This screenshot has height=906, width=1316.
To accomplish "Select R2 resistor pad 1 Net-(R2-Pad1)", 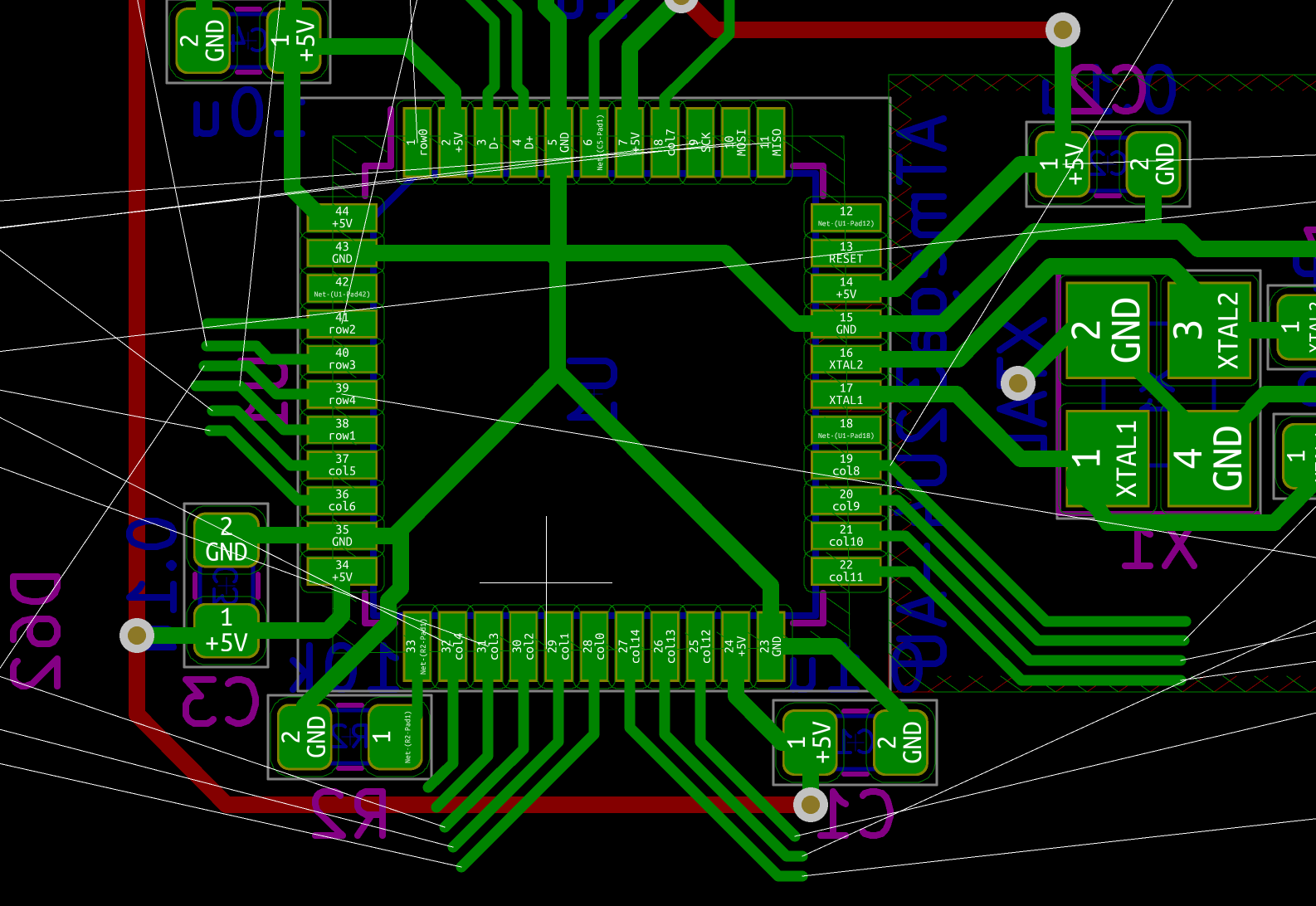I will [395, 737].
